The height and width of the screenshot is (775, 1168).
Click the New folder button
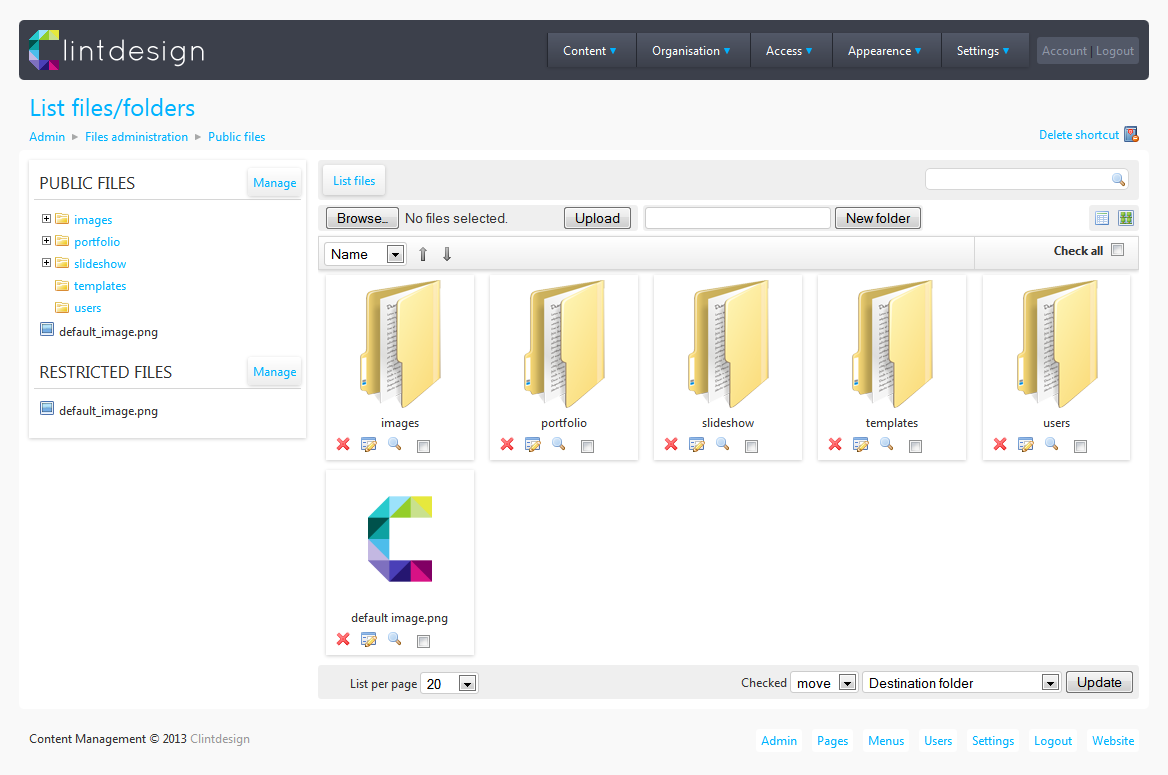tap(877, 218)
